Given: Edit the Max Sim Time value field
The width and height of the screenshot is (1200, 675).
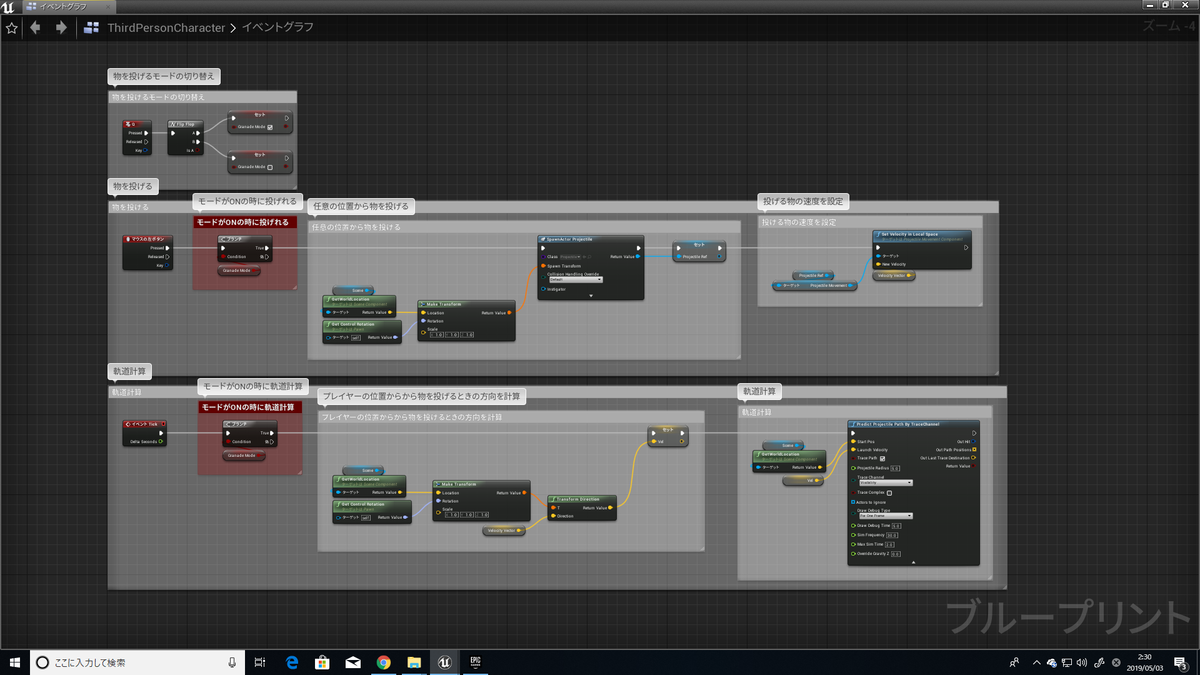Looking at the screenshot, I should click(889, 544).
